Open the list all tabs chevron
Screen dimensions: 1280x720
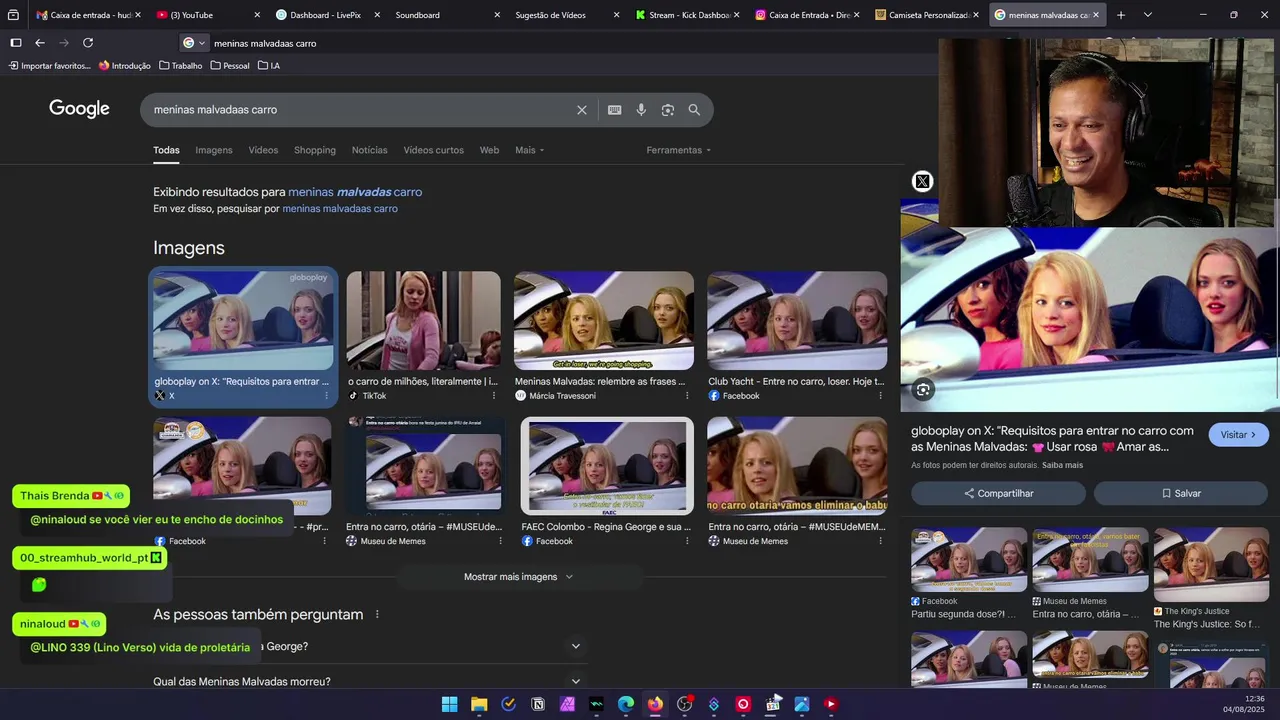1147,15
